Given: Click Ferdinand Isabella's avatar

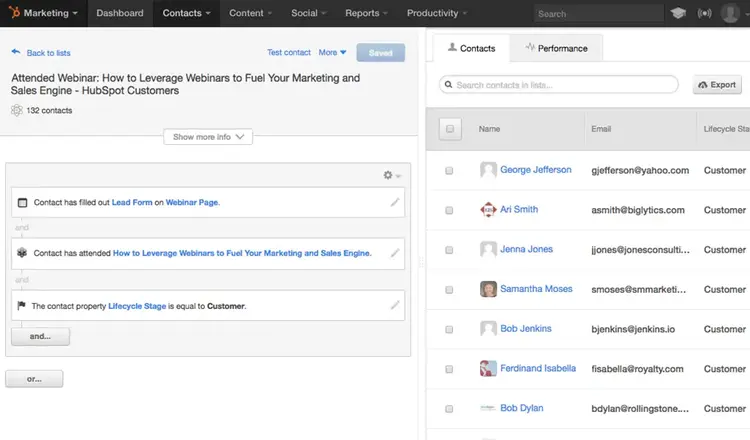Looking at the screenshot, I should [x=488, y=368].
